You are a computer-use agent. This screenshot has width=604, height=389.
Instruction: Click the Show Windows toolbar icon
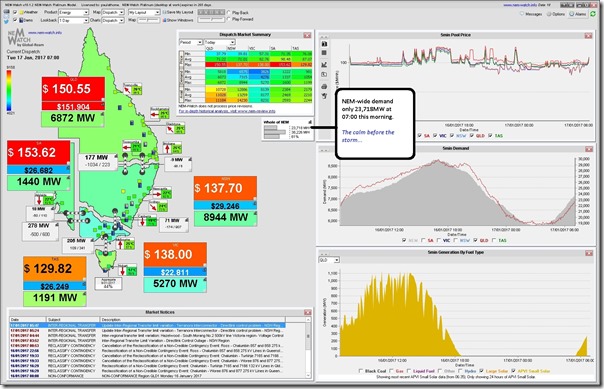click(165, 20)
